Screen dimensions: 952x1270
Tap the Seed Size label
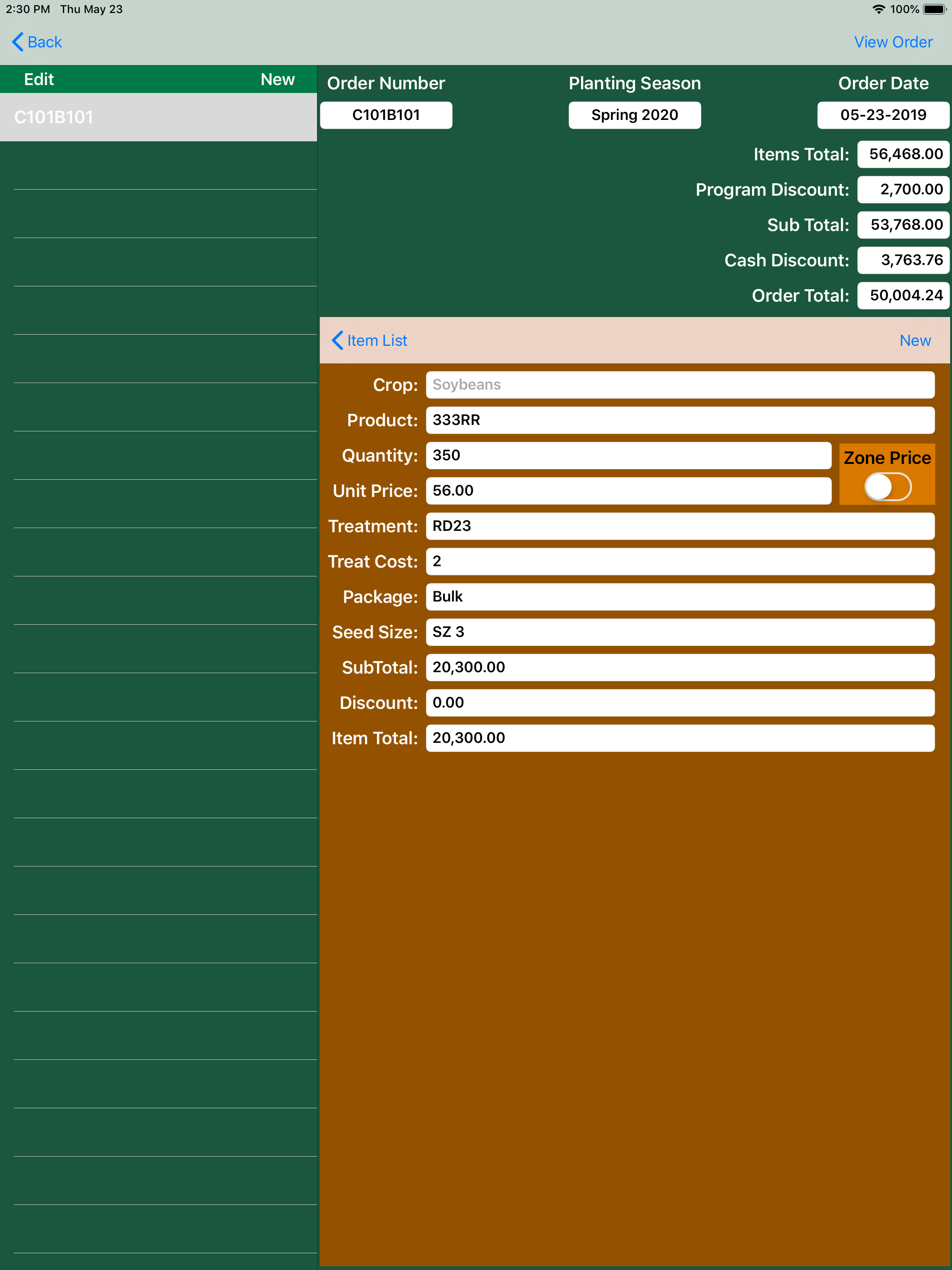tap(375, 632)
